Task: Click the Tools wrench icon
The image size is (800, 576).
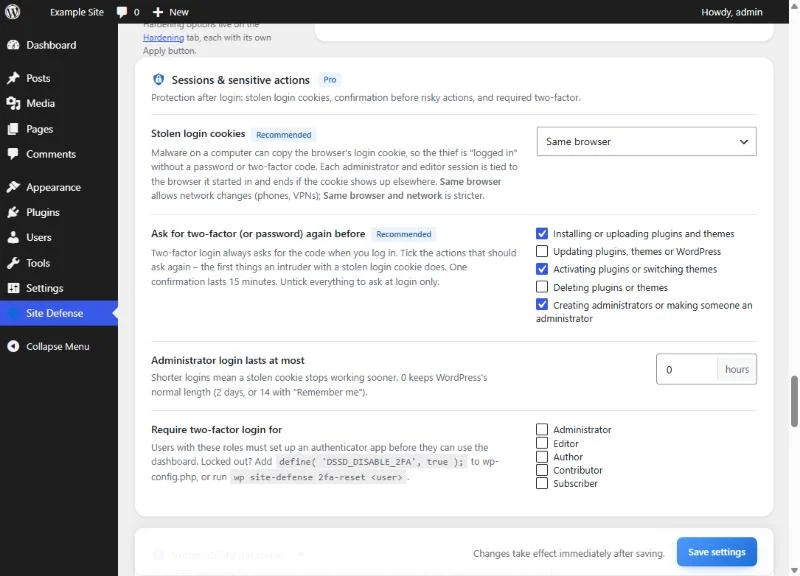Action: coord(13,263)
